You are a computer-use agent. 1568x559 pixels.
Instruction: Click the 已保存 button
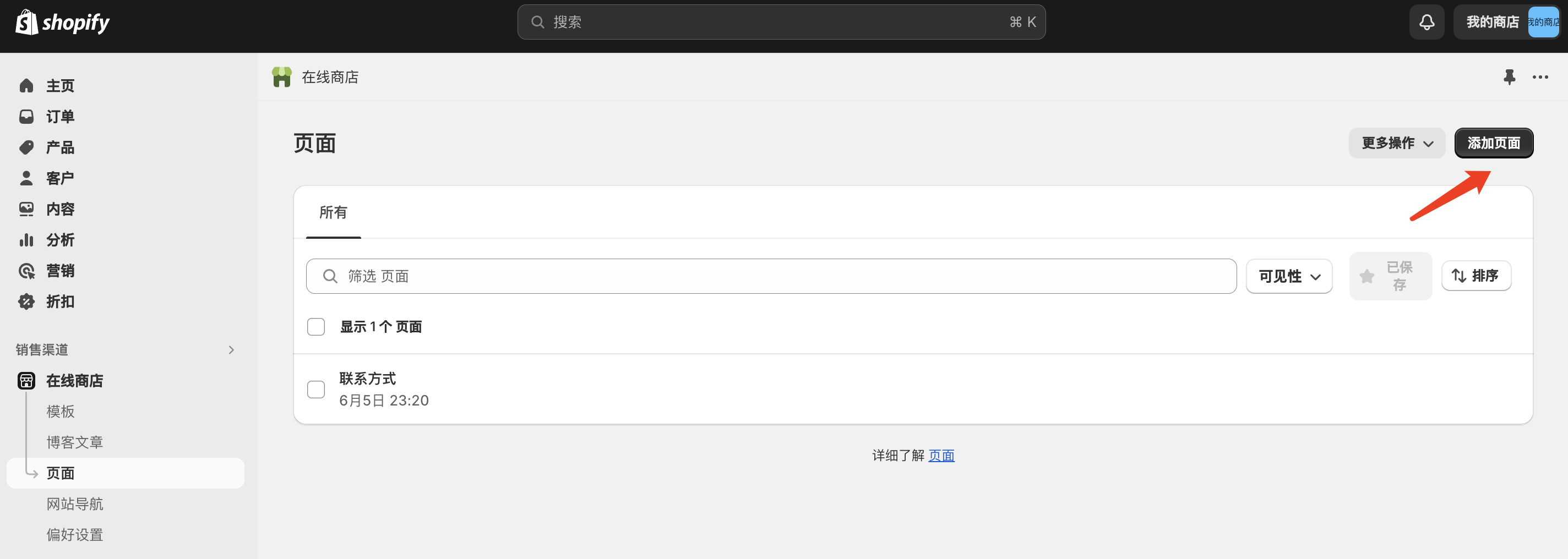pos(1390,277)
